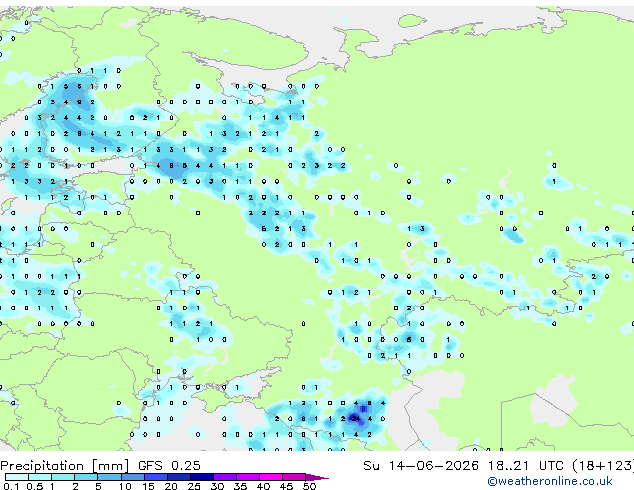Click the legend label '40'

coord(263,486)
